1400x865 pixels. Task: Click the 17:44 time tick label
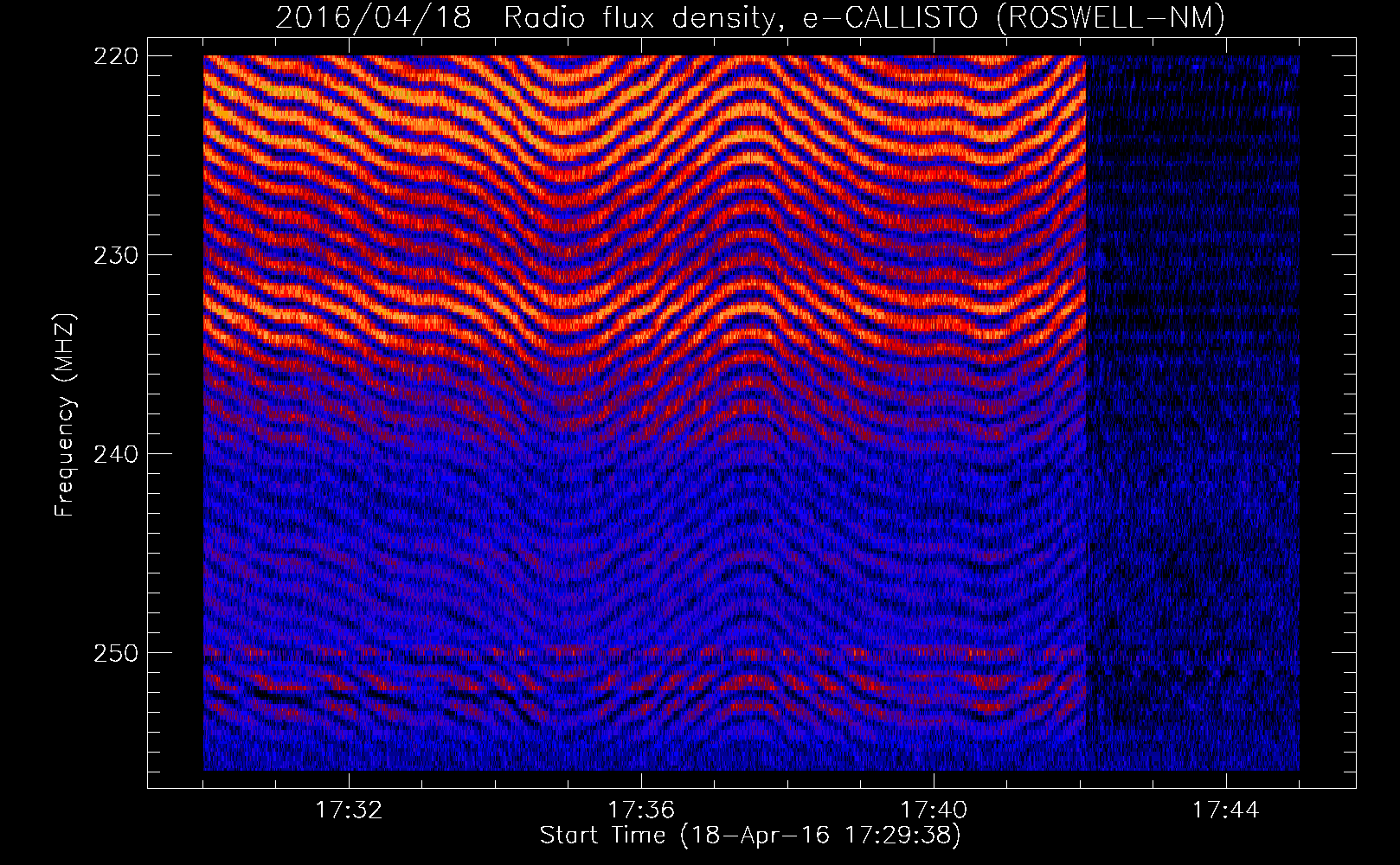click(x=1226, y=811)
